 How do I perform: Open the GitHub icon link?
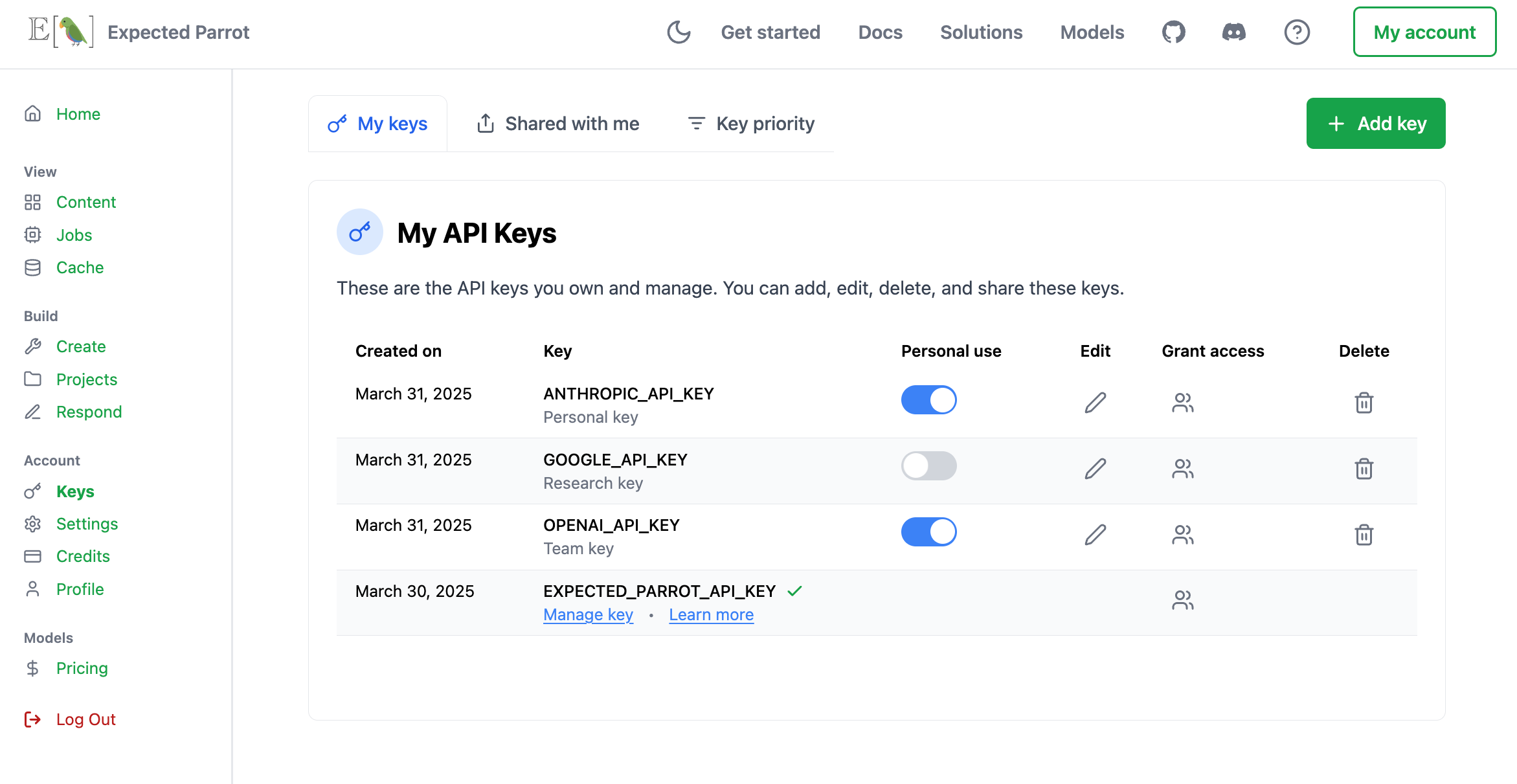tap(1173, 32)
